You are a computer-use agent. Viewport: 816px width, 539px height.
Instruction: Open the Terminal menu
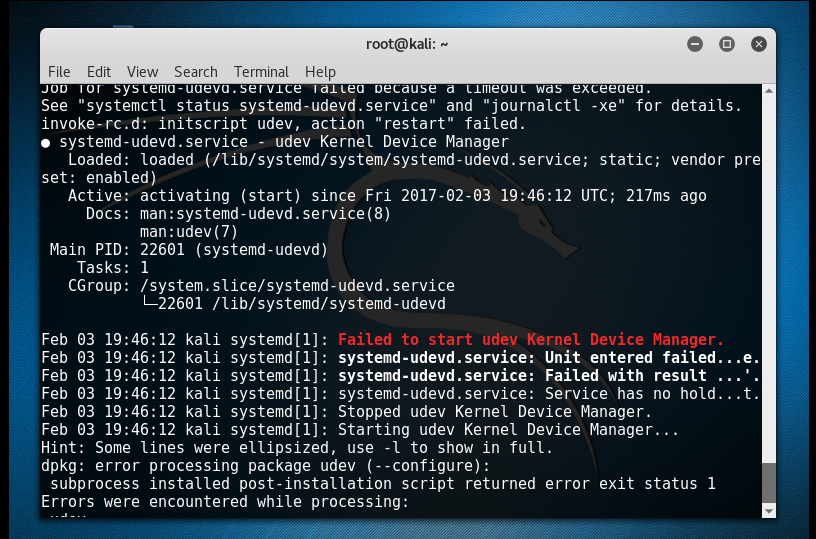[x=261, y=72]
